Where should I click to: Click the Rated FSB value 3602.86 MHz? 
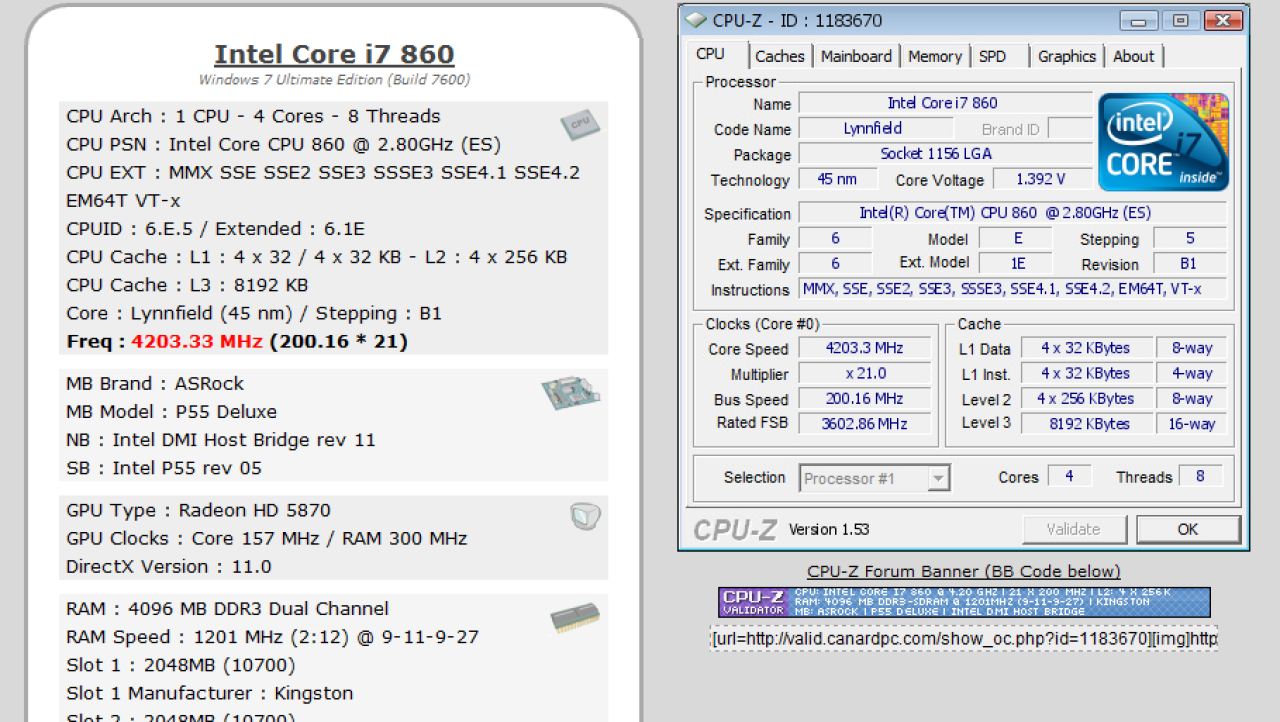[864, 423]
